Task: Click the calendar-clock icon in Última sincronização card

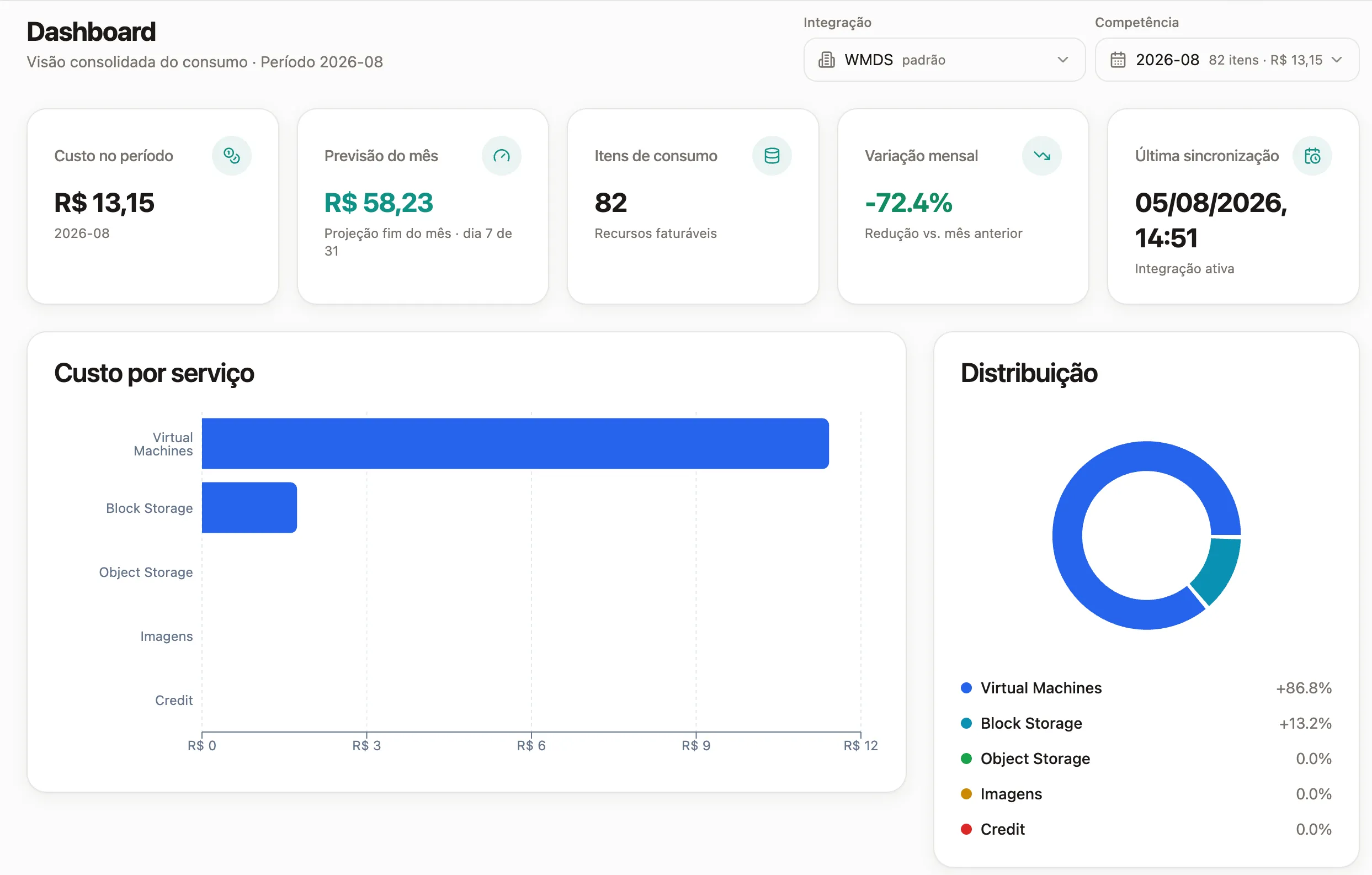Action: coord(1312,156)
